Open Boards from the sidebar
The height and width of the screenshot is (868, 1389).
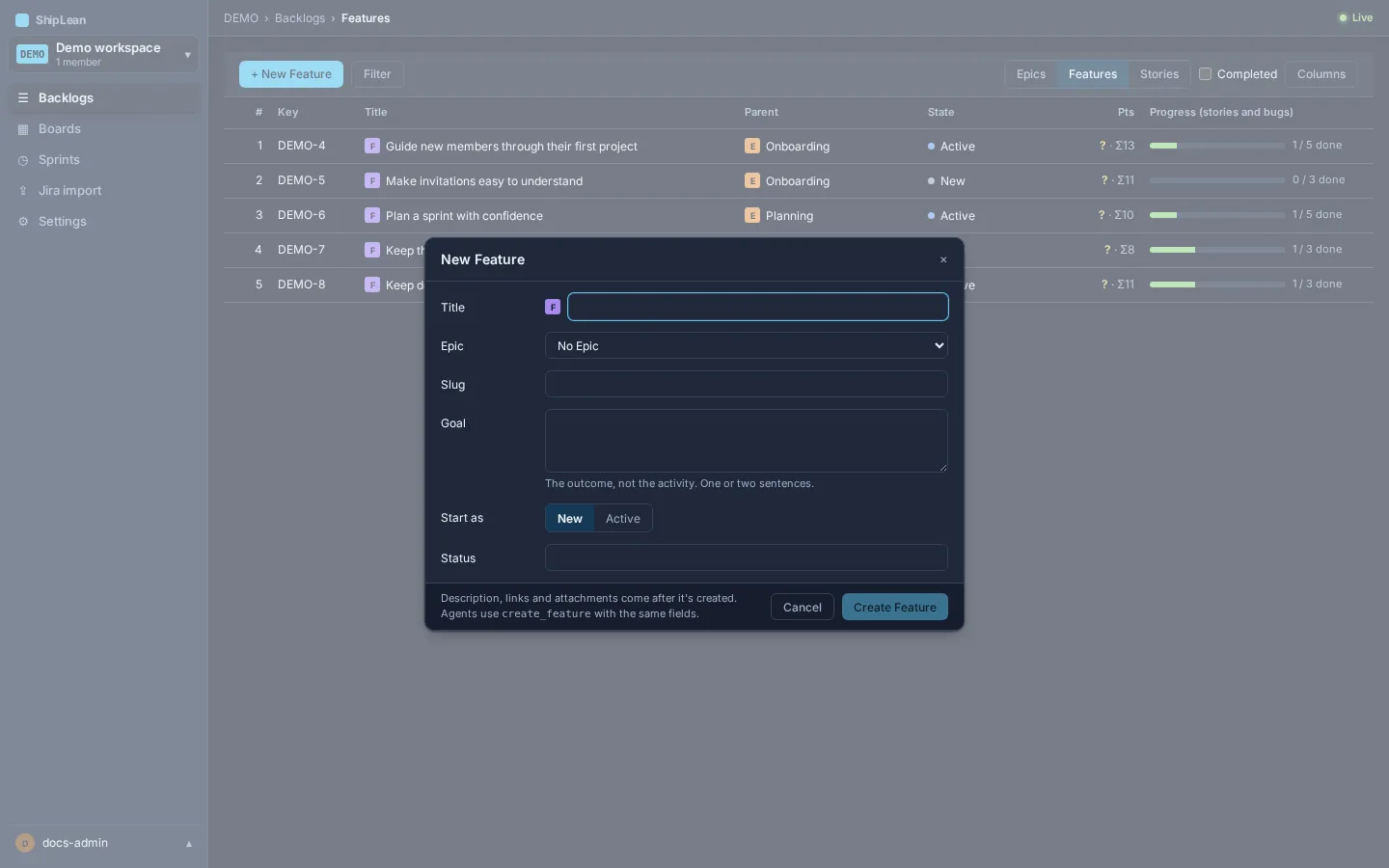[x=104, y=129]
